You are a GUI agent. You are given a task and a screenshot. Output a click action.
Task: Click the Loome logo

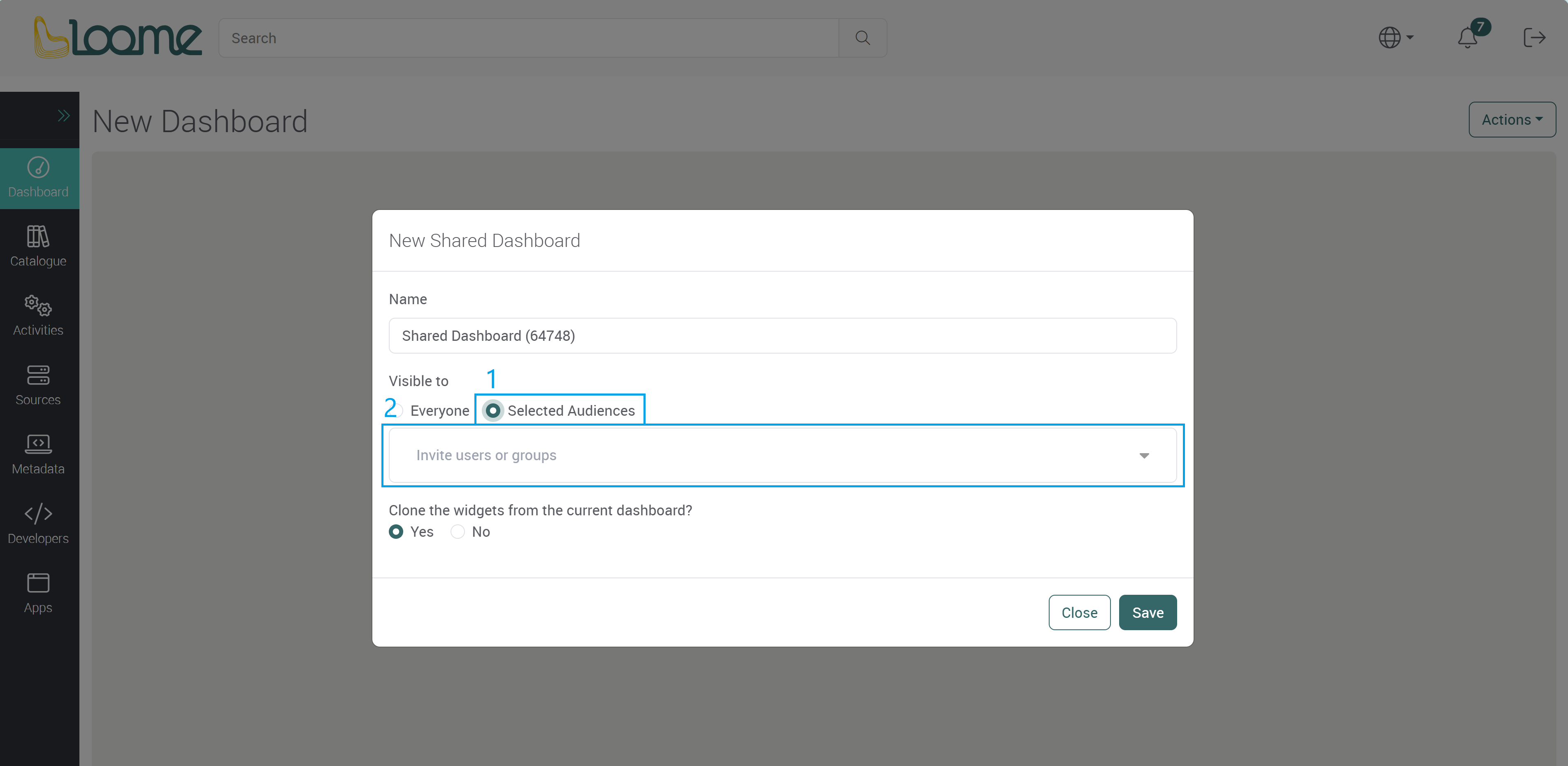pyautogui.click(x=118, y=37)
